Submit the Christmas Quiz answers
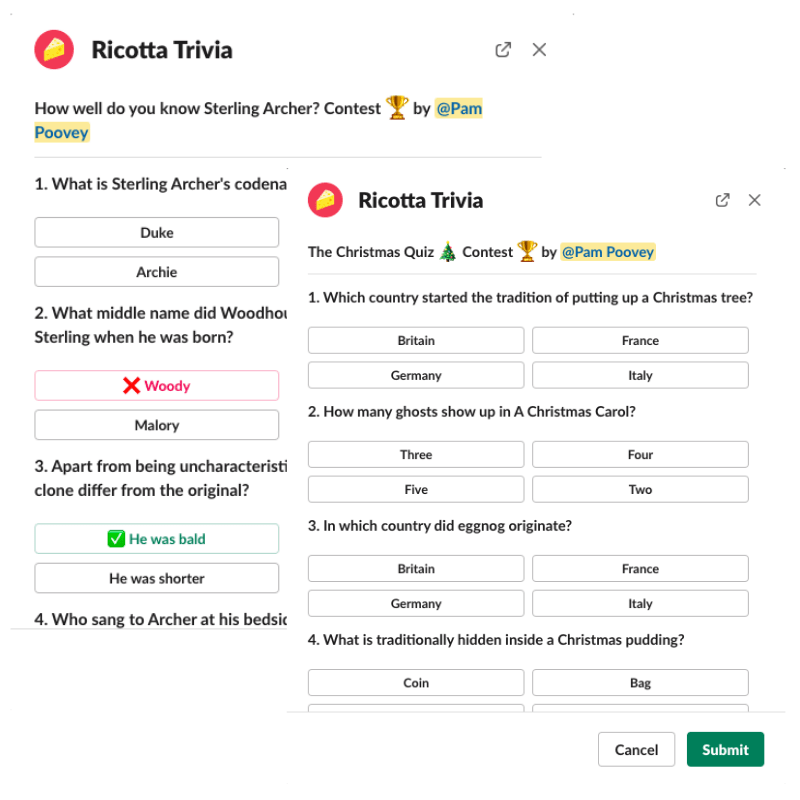This screenshot has width=800, height=800. coord(725,750)
